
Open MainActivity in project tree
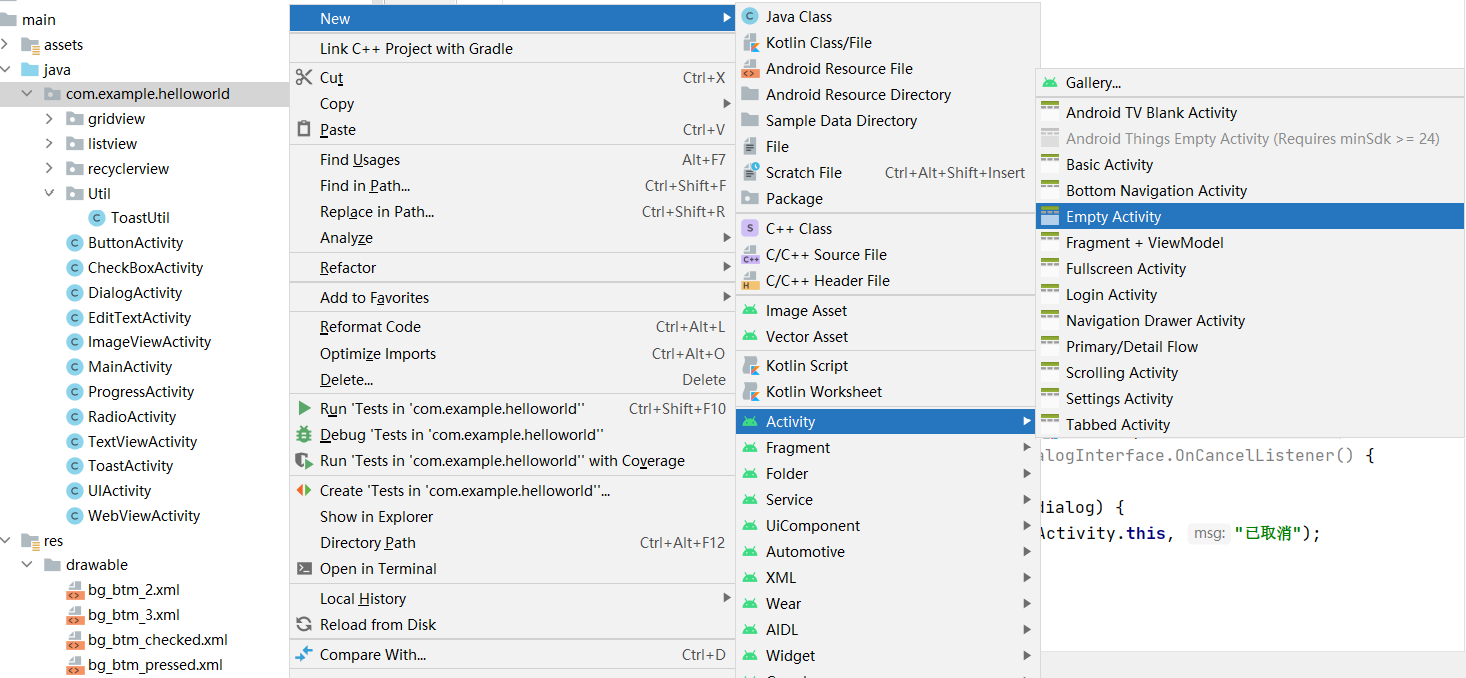pos(130,366)
